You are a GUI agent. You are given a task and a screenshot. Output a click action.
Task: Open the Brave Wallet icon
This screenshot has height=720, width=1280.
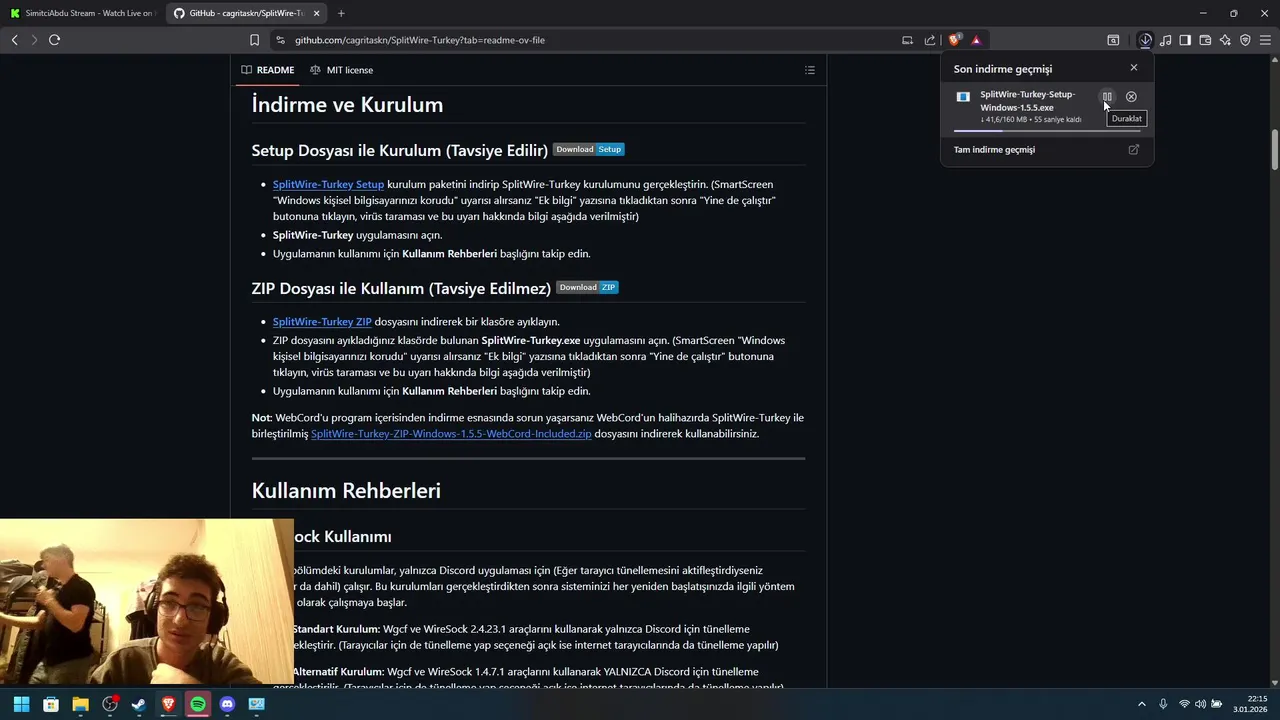point(1205,40)
